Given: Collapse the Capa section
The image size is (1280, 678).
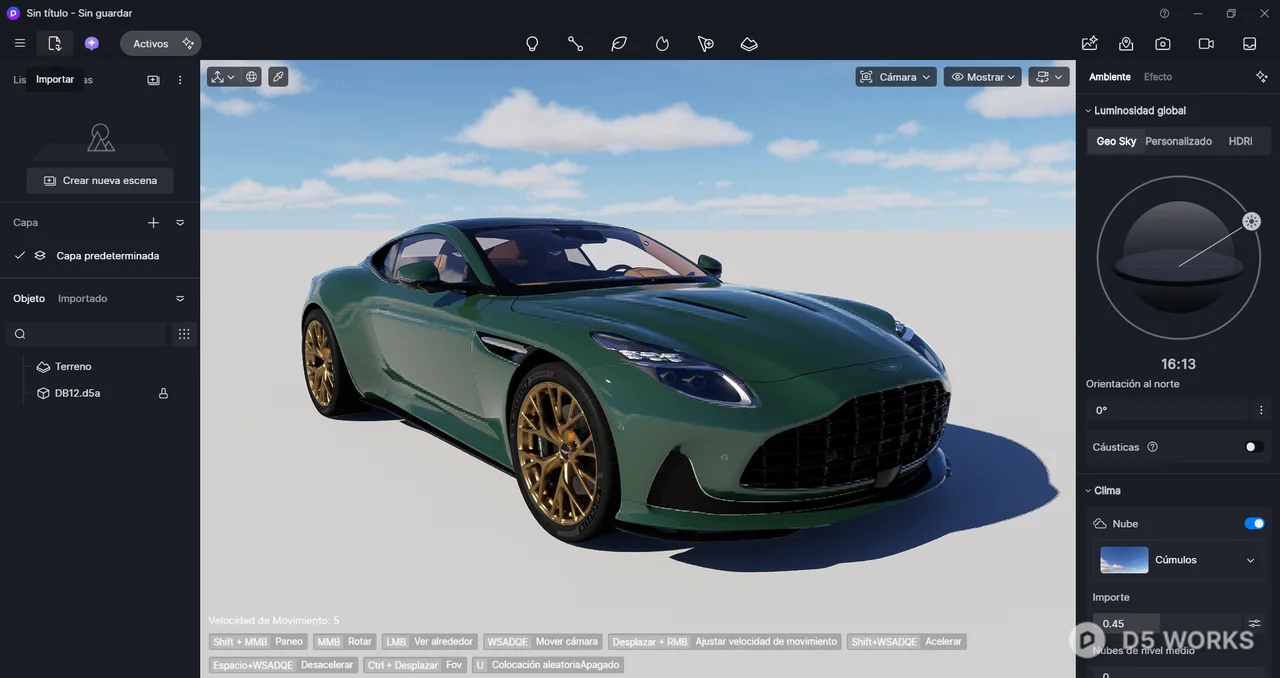Looking at the screenshot, I should (180, 223).
